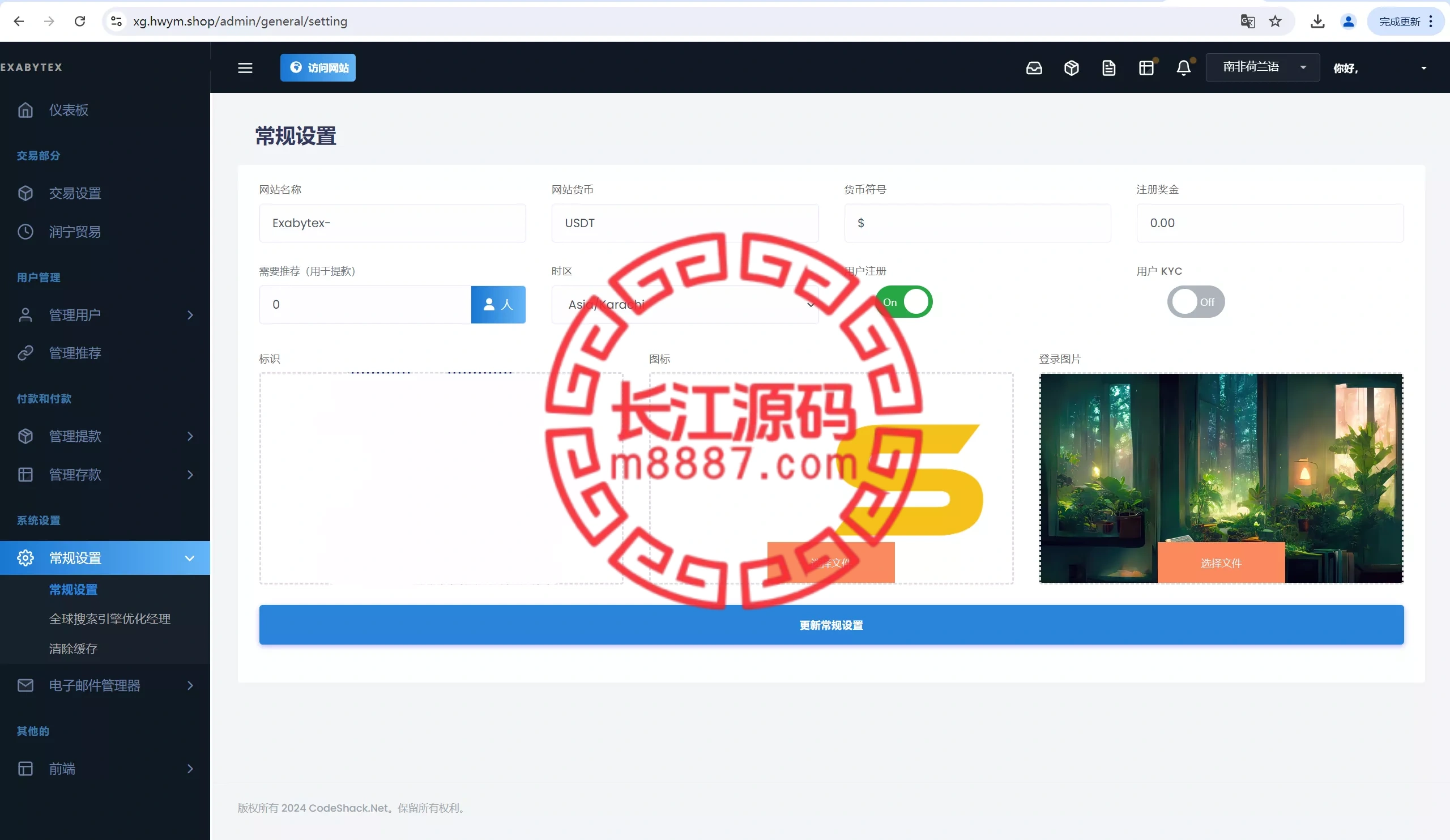Click the table icon beside 管理存款
This screenshot has width=1450, height=840.
tap(25, 475)
